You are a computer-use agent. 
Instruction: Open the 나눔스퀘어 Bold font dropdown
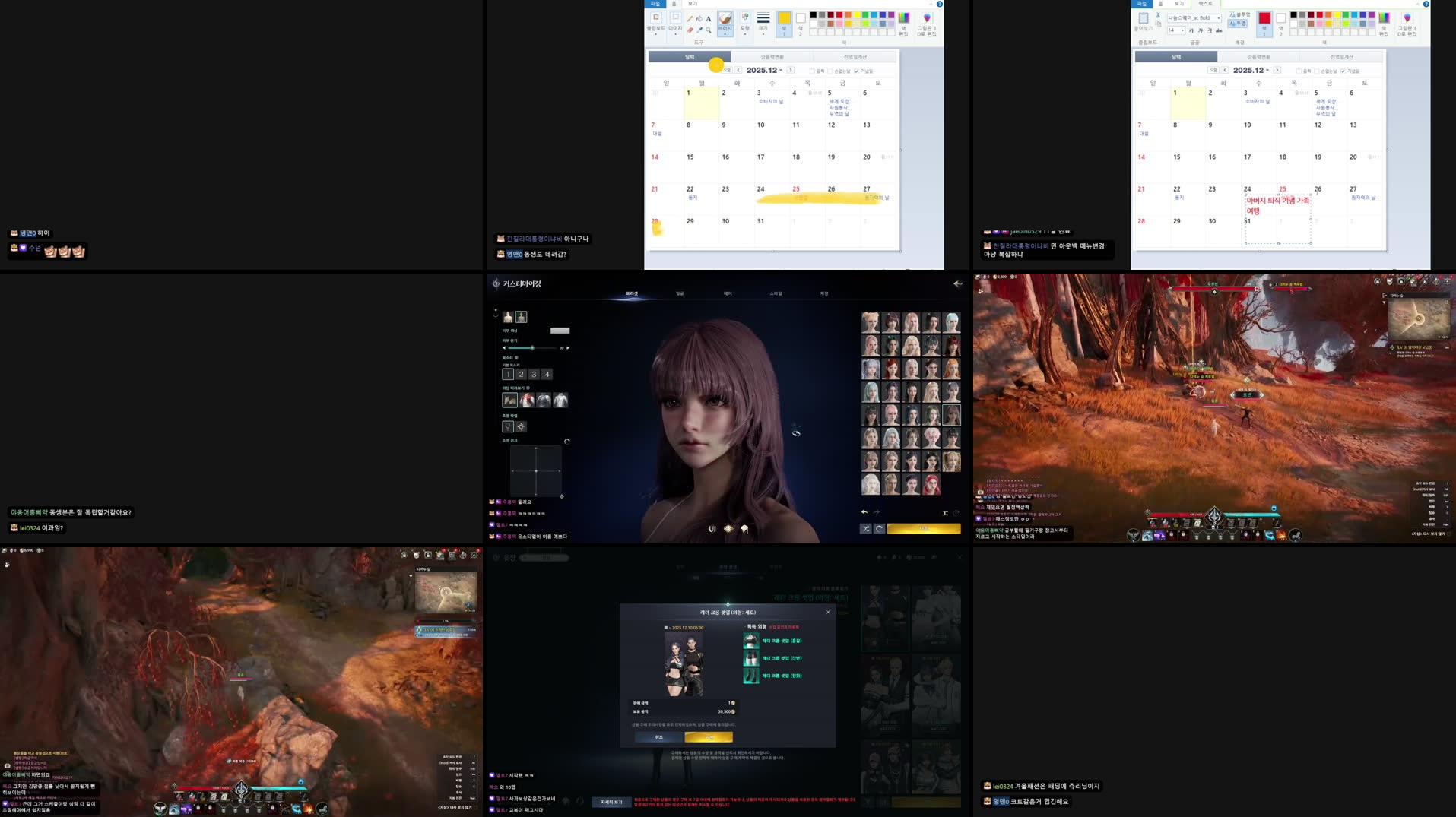(1218, 19)
